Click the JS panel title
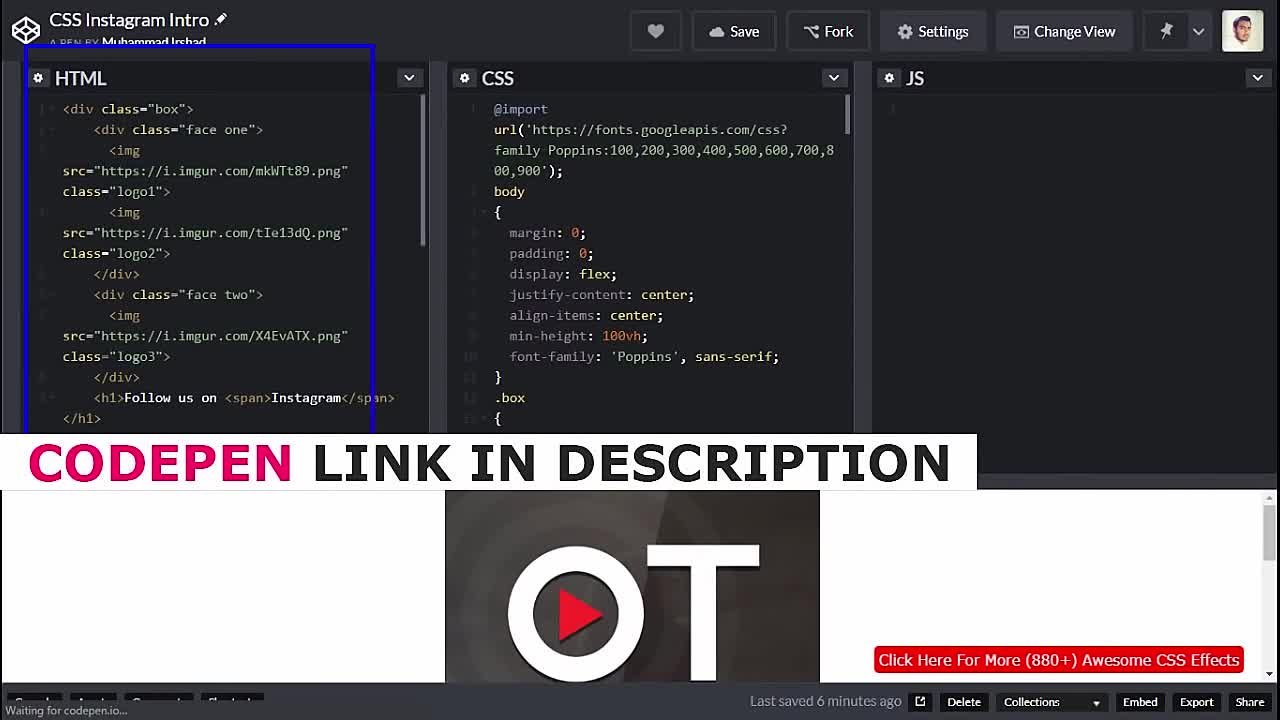 click(915, 78)
